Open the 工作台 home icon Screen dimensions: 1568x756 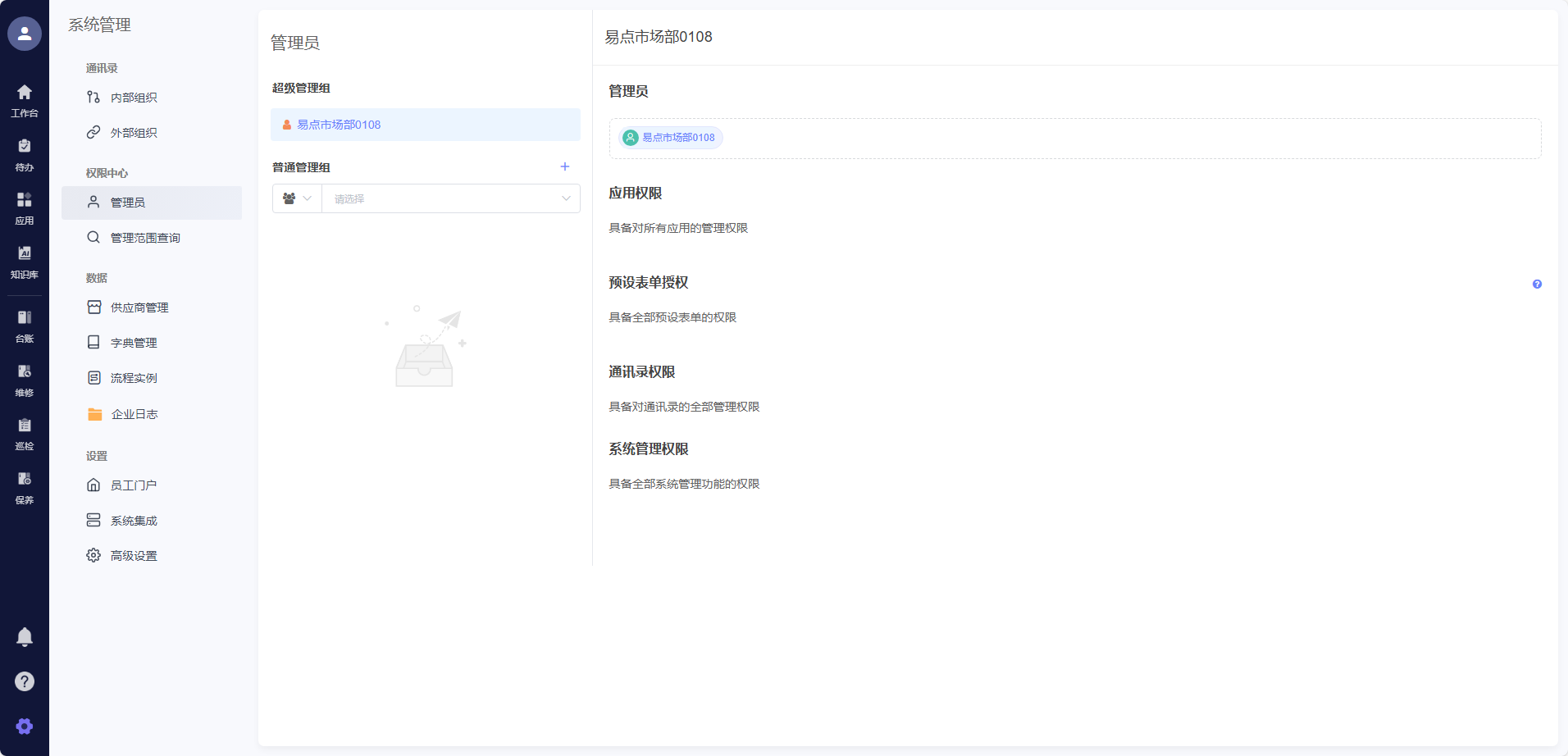click(25, 100)
